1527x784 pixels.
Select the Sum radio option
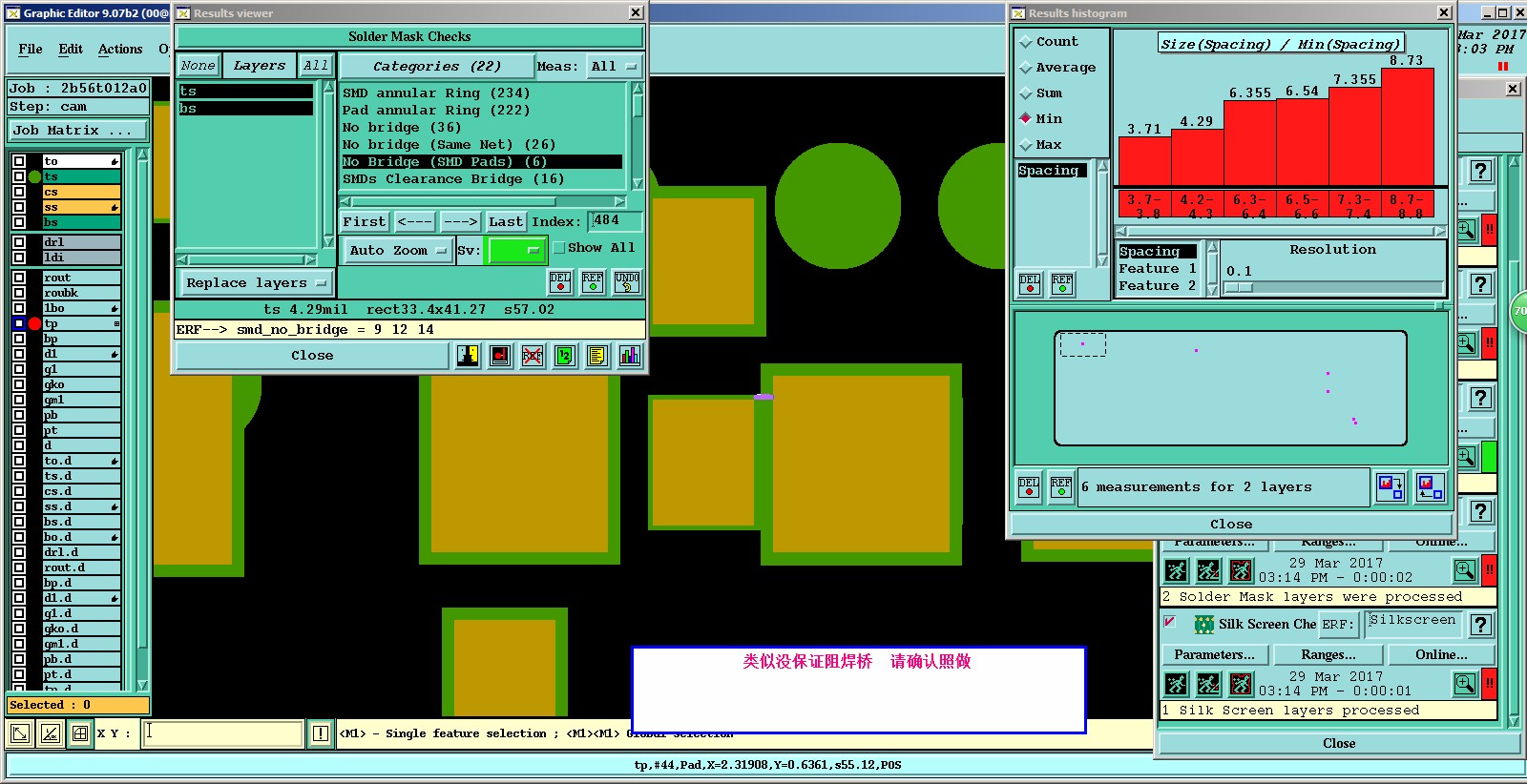(x=1027, y=93)
